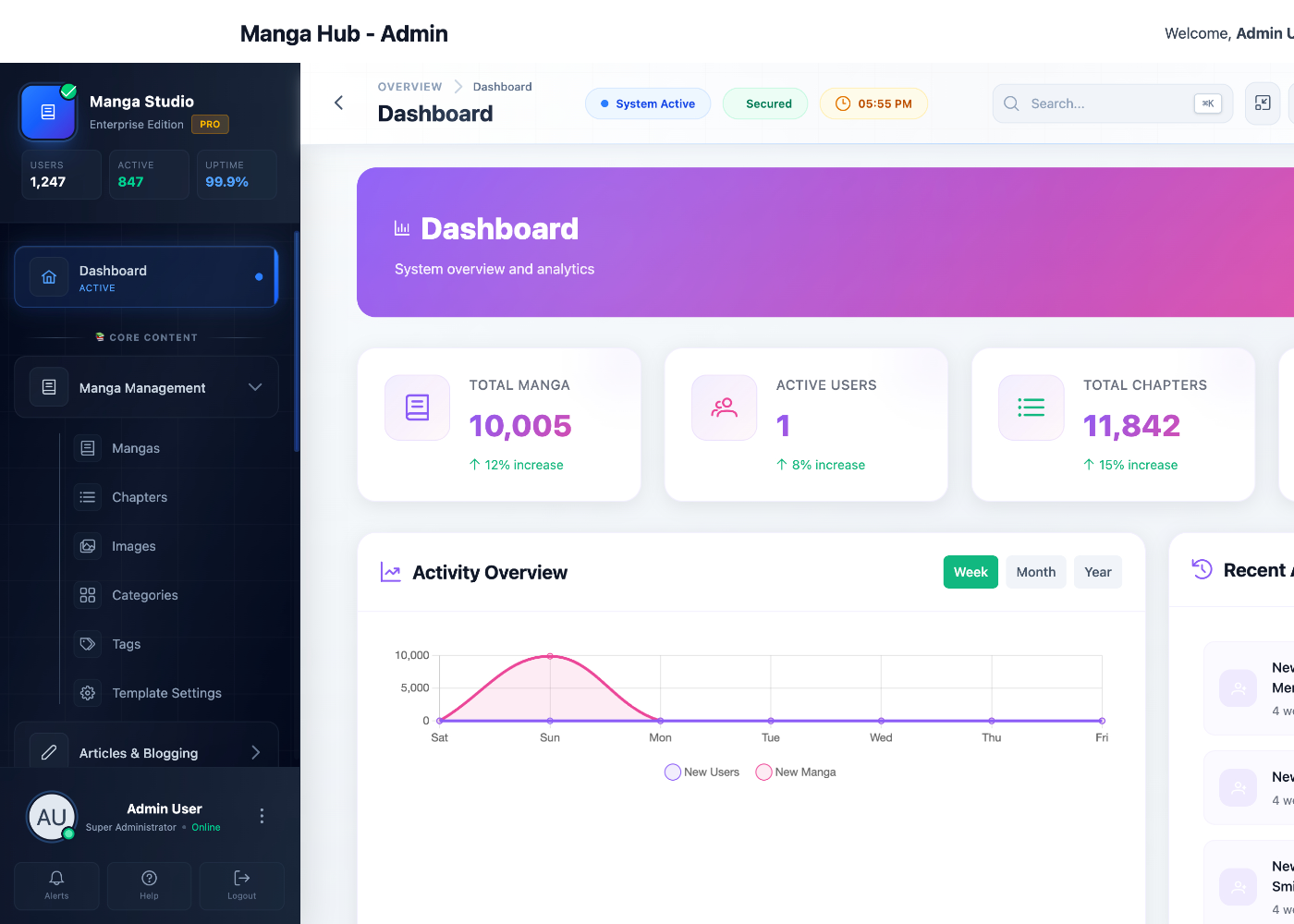The width and height of the screenshot is (1294, 924).
Task: Click the Active Users card people icon
Action: (x=724, y=407)
